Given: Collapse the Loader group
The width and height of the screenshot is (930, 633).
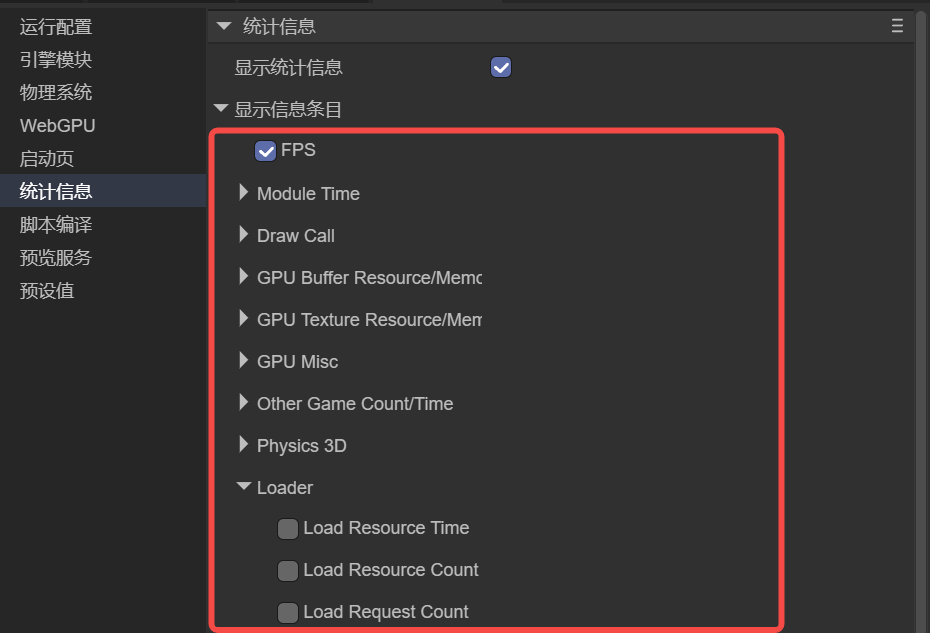Looking at the screenshot, I should coord(243,487).
